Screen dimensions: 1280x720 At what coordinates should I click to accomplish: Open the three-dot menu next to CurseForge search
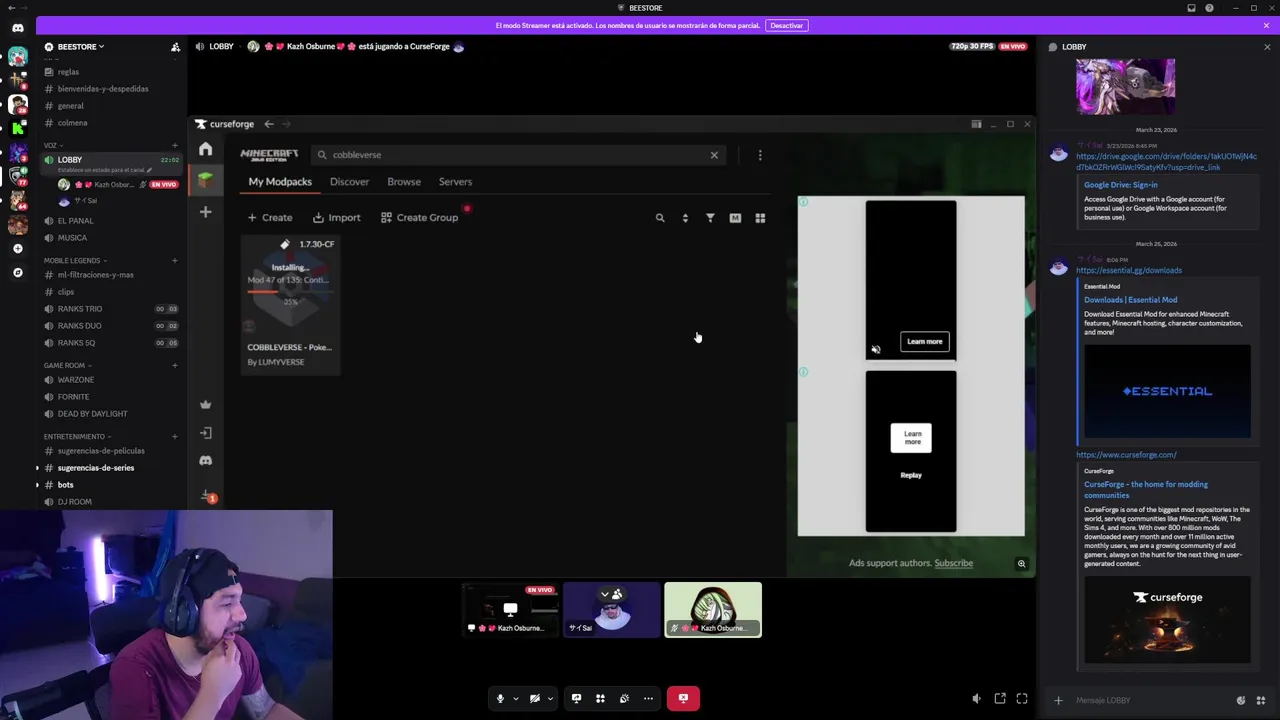pyautogui.click(x=760, y=155)
